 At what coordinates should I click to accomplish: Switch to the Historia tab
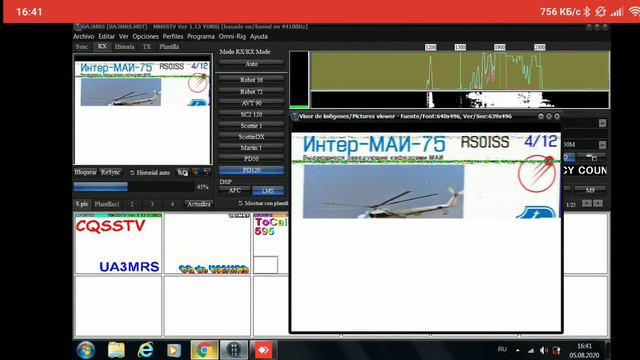coord(124,47)
